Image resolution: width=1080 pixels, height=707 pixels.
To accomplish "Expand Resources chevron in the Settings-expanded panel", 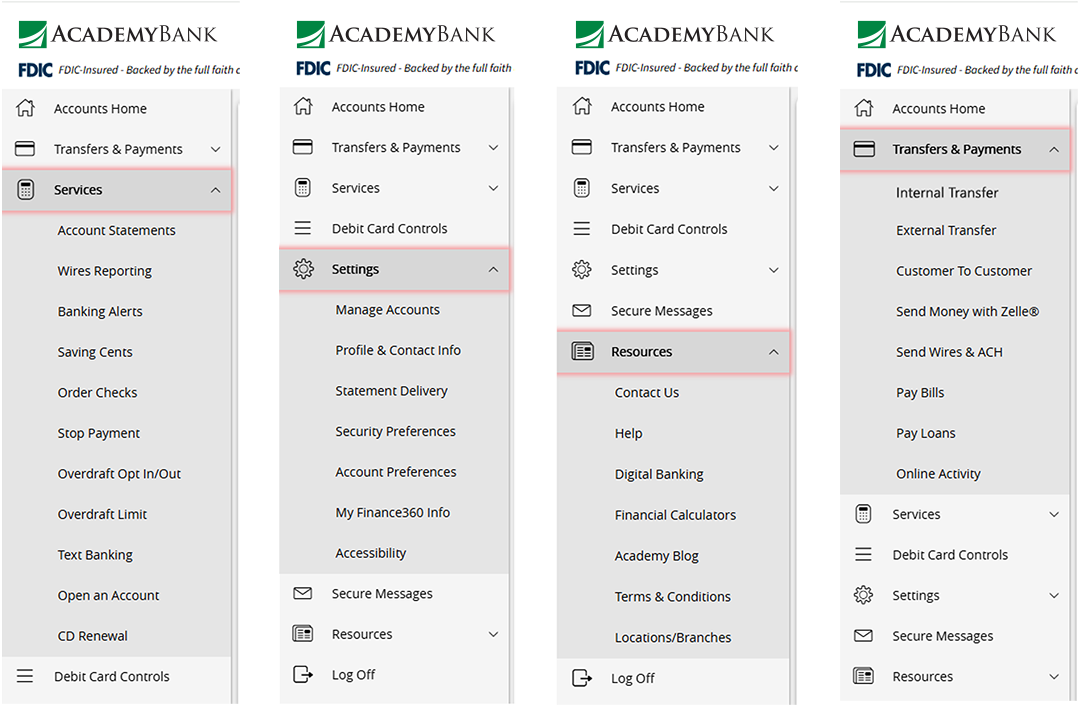I will coord(493,635).
